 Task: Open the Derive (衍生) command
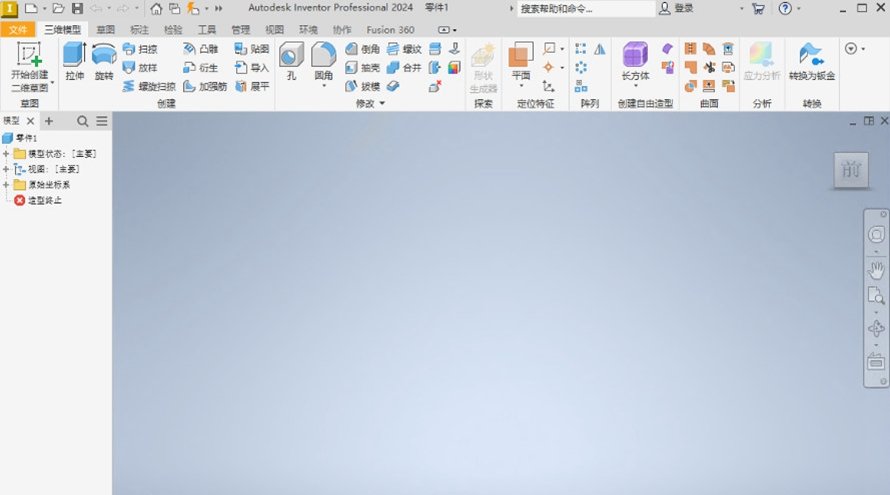pos(201,68)
